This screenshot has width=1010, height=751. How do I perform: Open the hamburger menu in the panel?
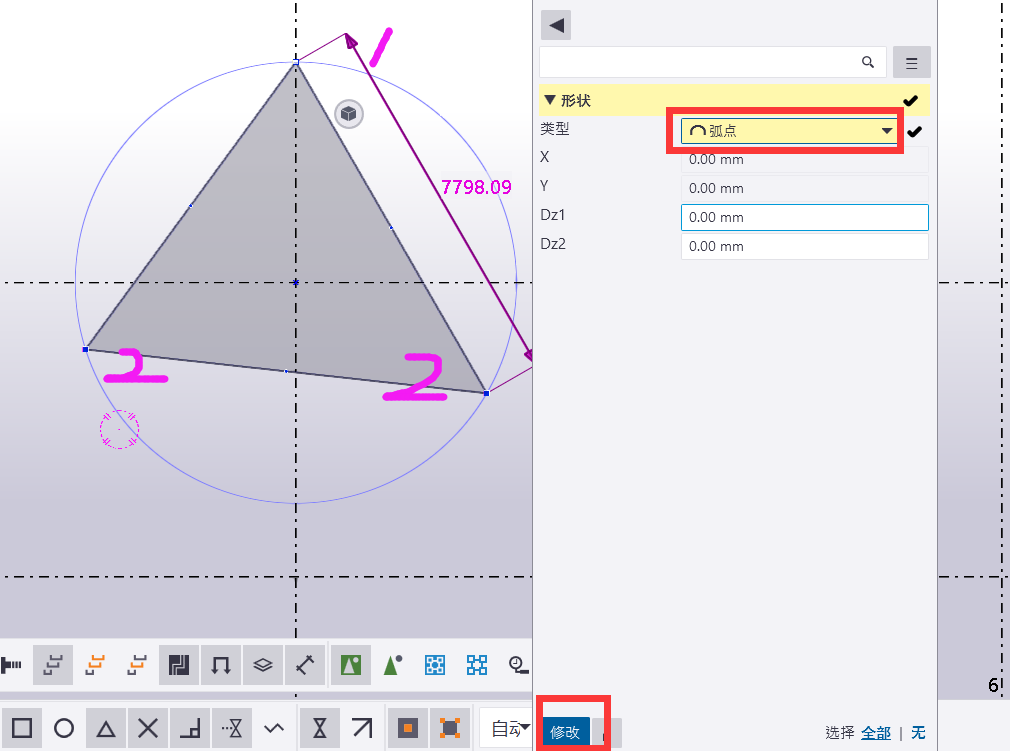coord(911,62)
